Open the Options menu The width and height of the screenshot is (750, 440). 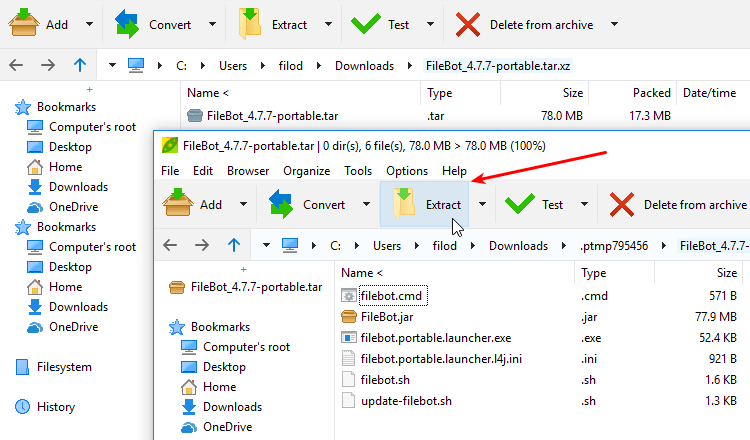(407, 171)
